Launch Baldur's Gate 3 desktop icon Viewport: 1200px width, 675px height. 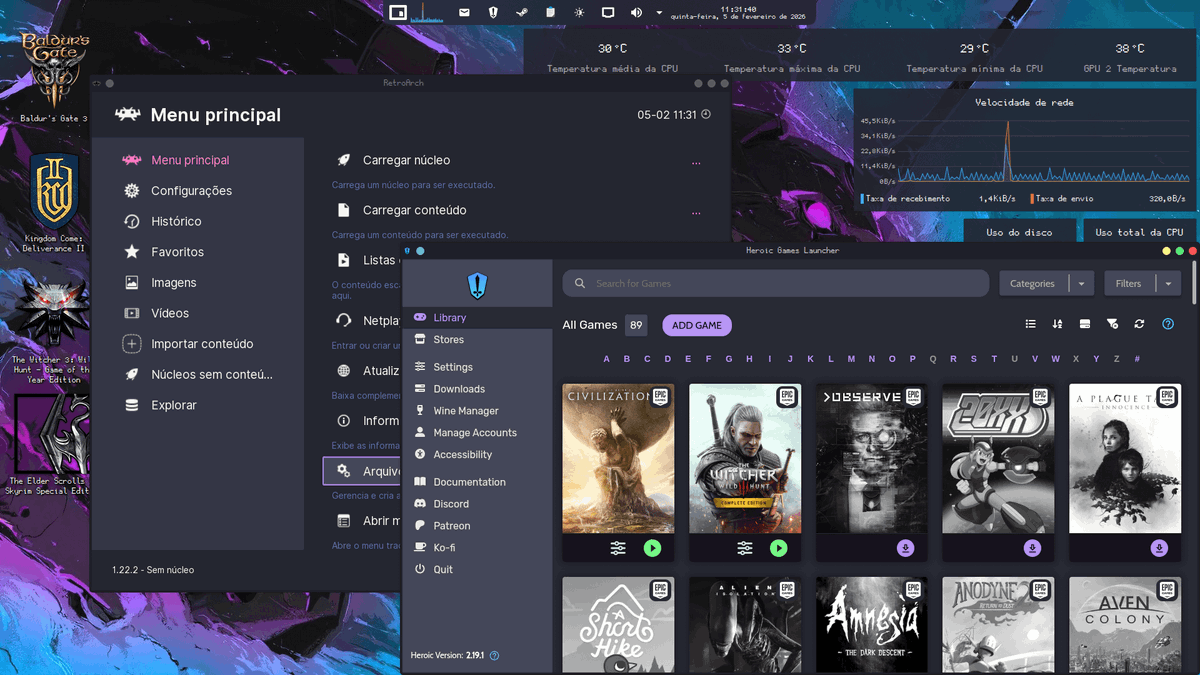54,77
